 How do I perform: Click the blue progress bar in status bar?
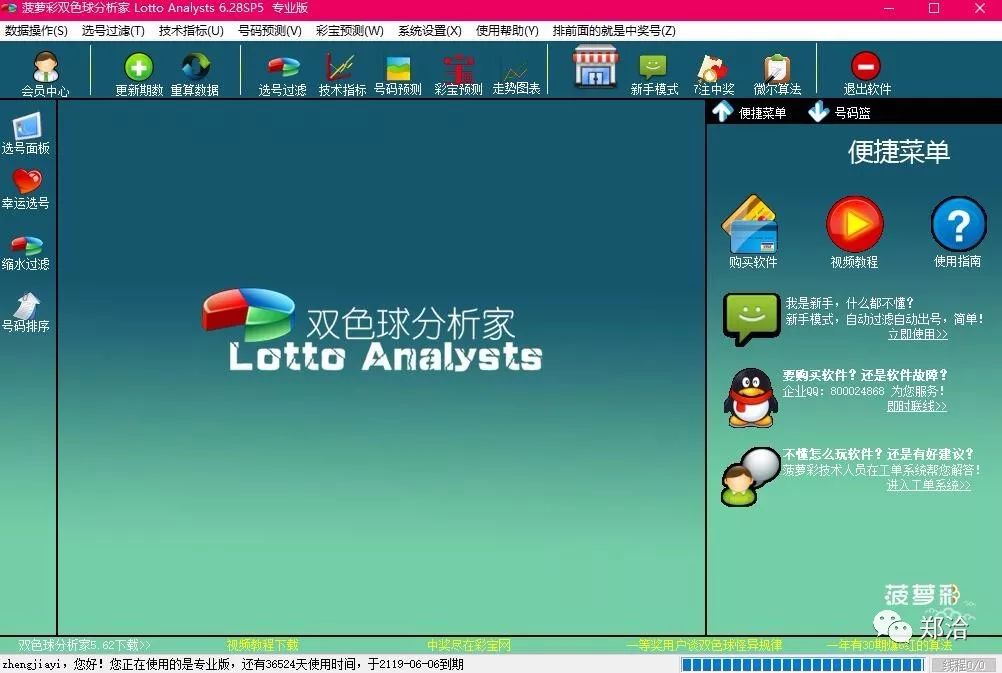point(803,665)
